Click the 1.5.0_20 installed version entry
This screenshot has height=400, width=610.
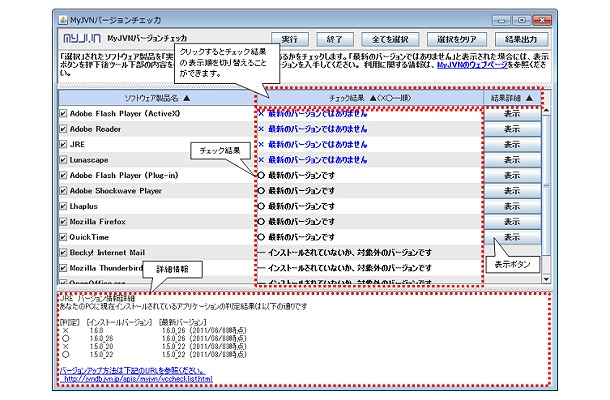click(101, 347)
